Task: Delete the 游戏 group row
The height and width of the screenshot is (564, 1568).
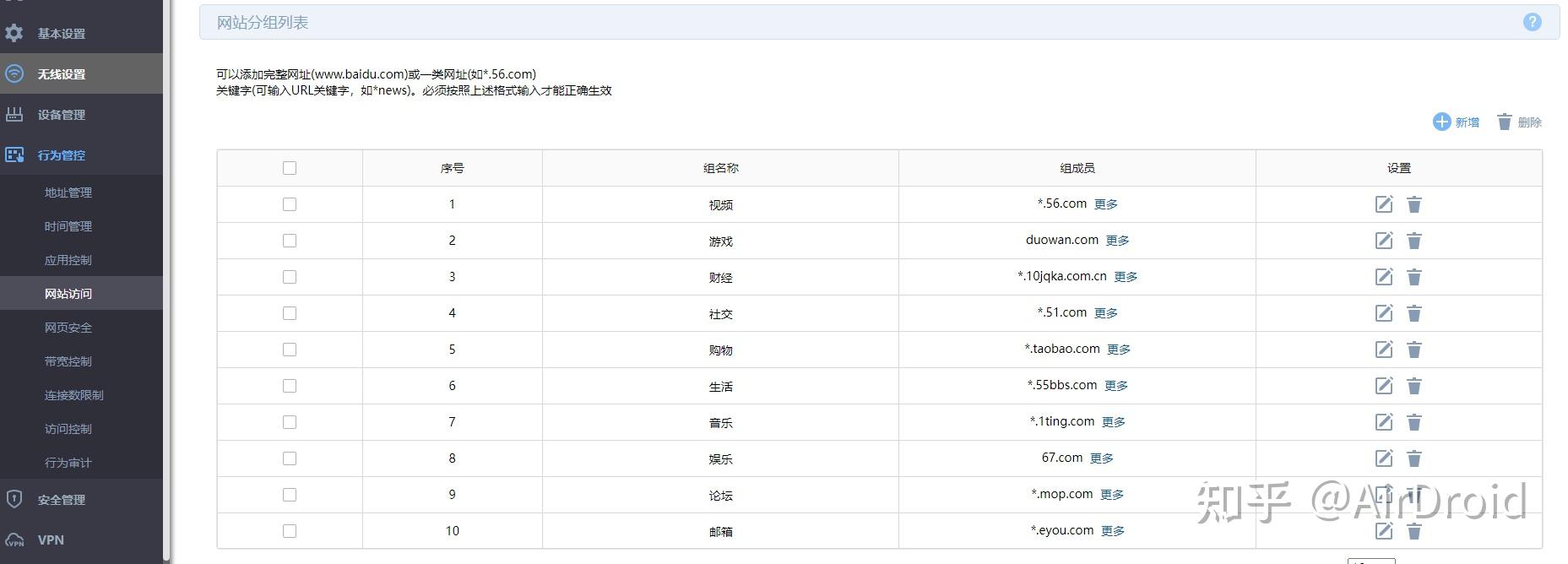Action: [1414, 241]
